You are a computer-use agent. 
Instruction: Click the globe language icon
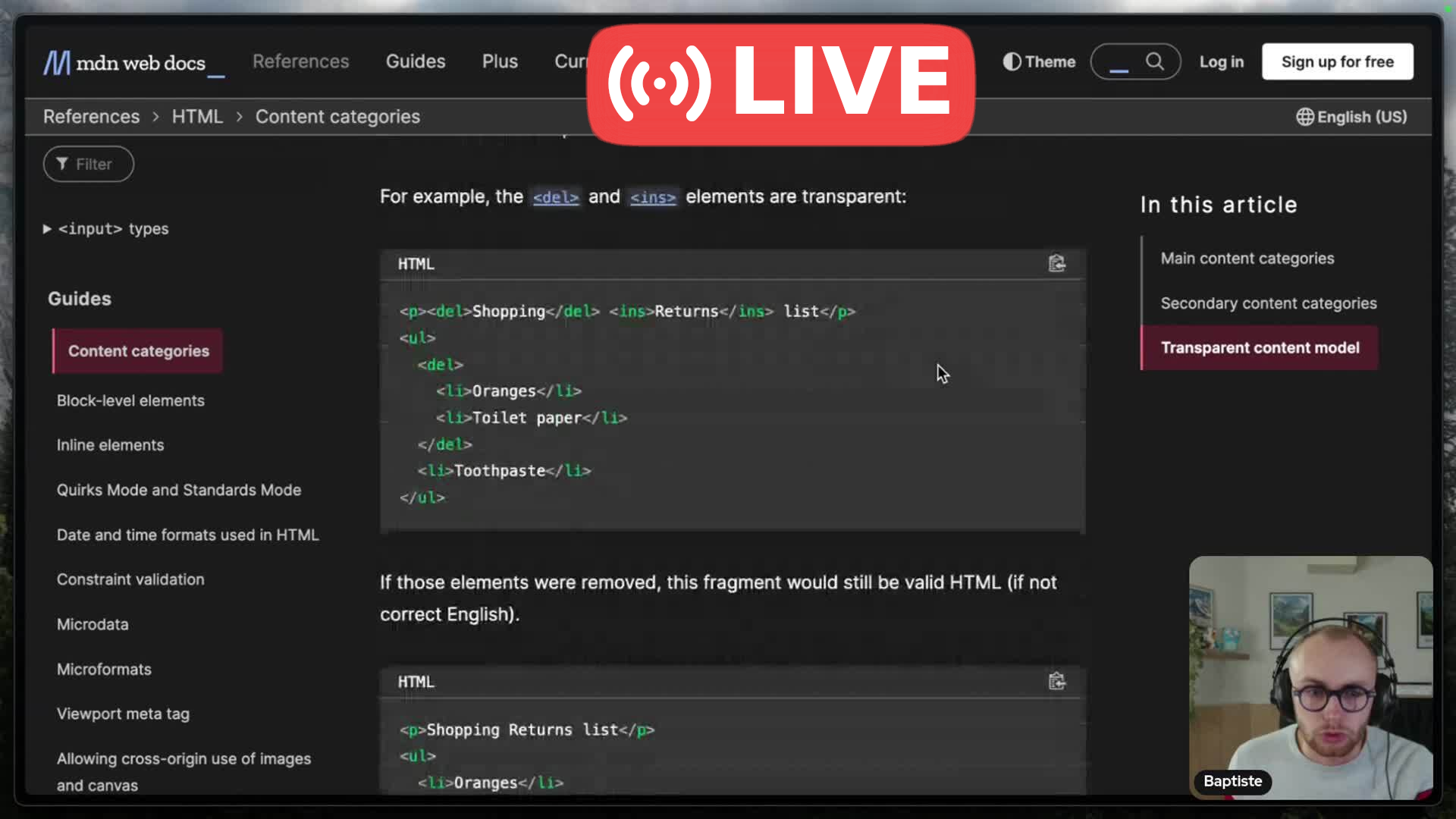click(1304, 117)
